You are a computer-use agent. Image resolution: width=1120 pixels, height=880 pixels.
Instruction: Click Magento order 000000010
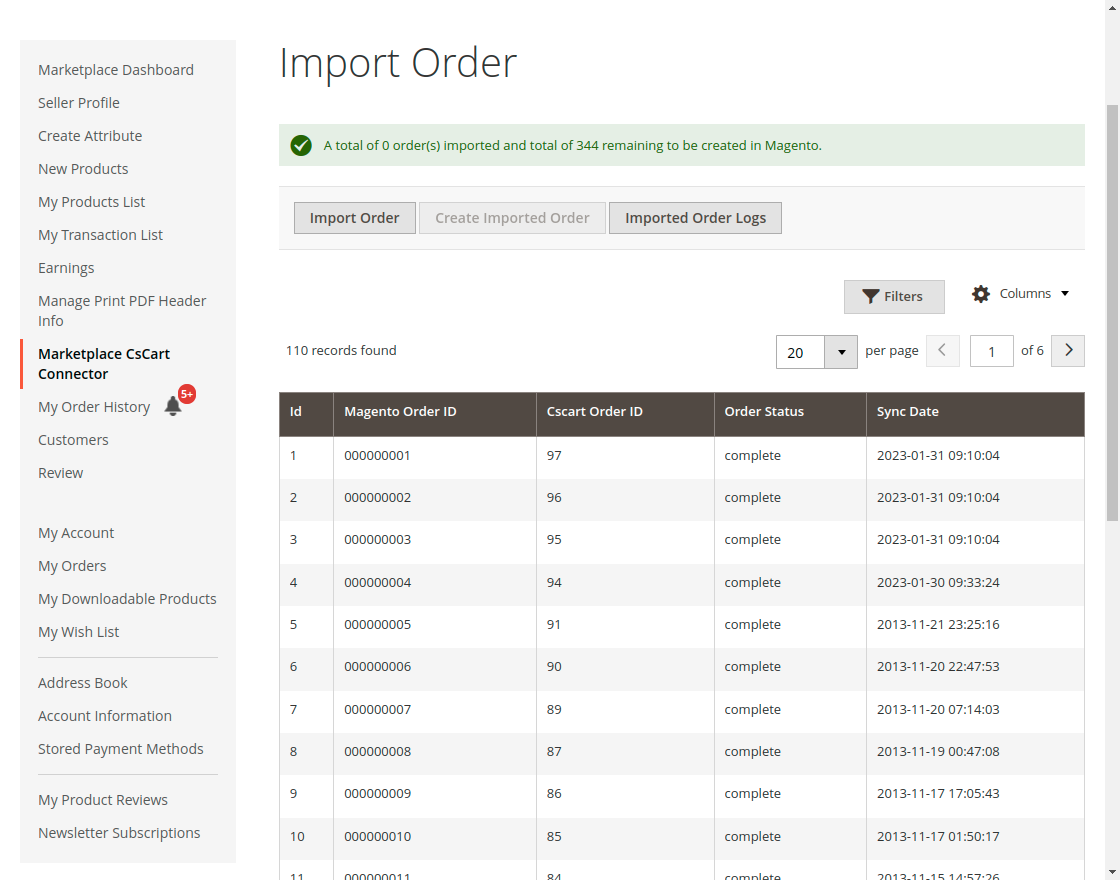377,836
